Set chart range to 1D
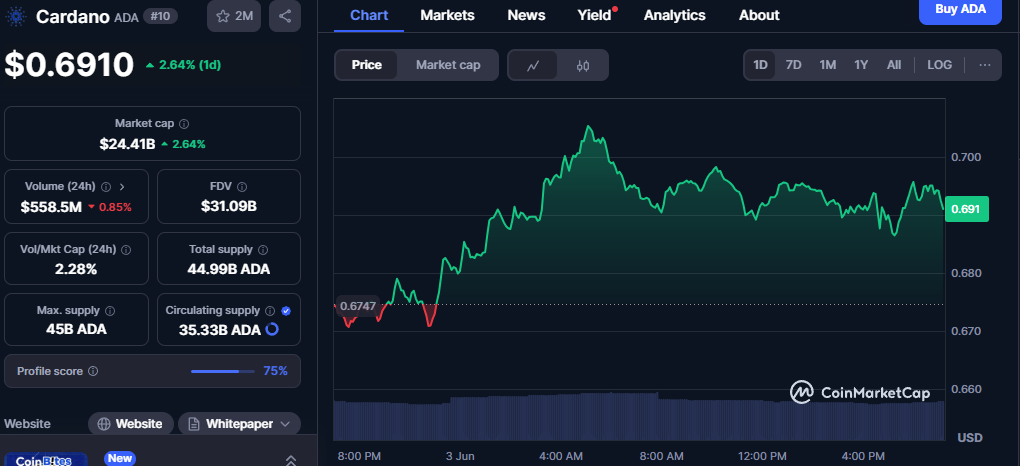Image resolution: width=1020 pixels, height=466 pixels. (760, 65)
